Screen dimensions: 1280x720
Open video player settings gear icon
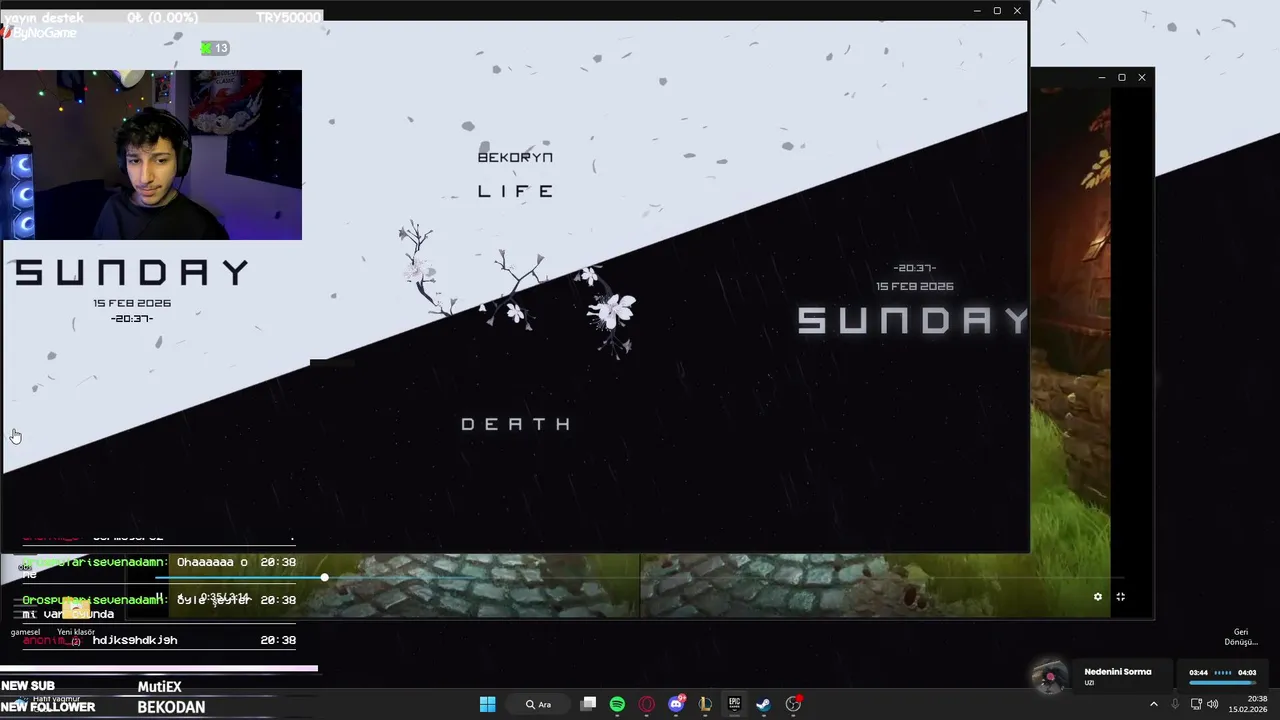(x=1097, y=597)
